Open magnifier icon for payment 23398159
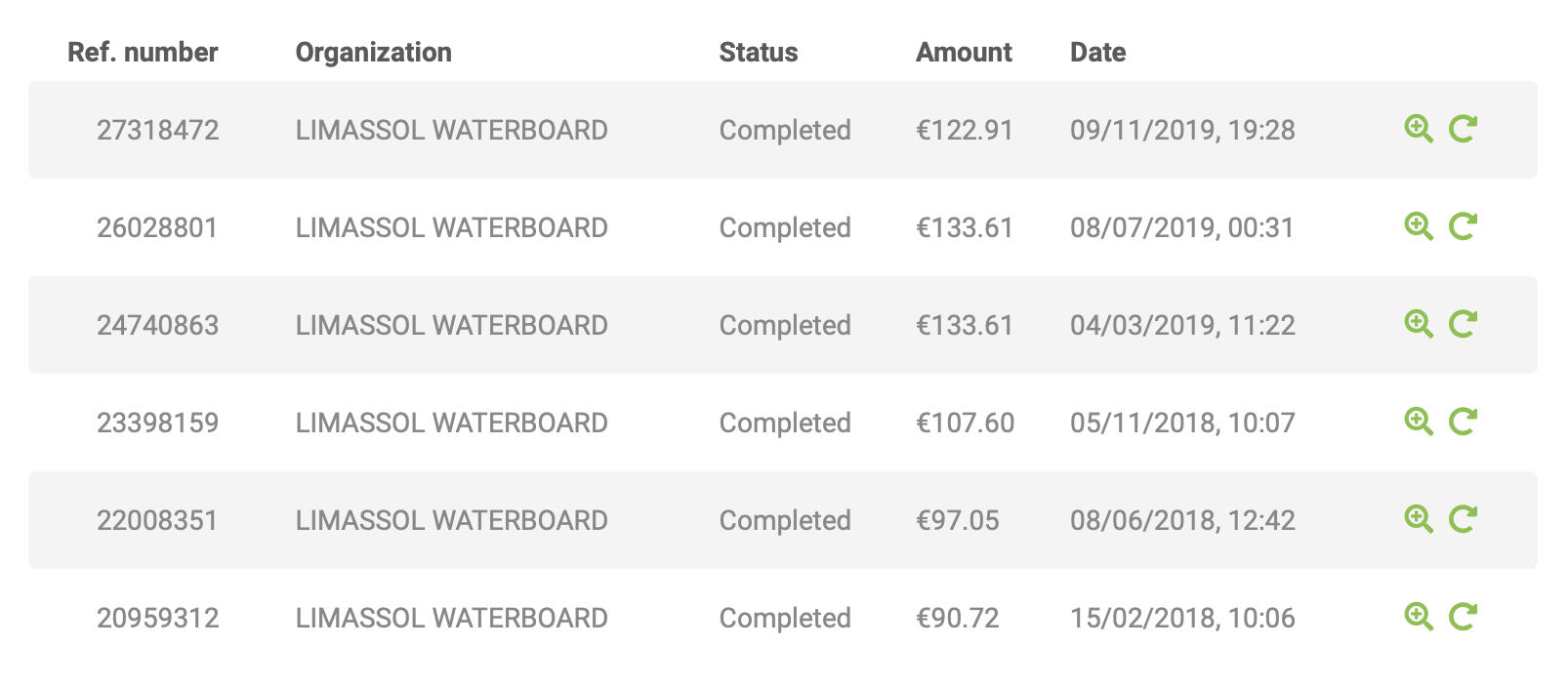 pos(1419,422)
